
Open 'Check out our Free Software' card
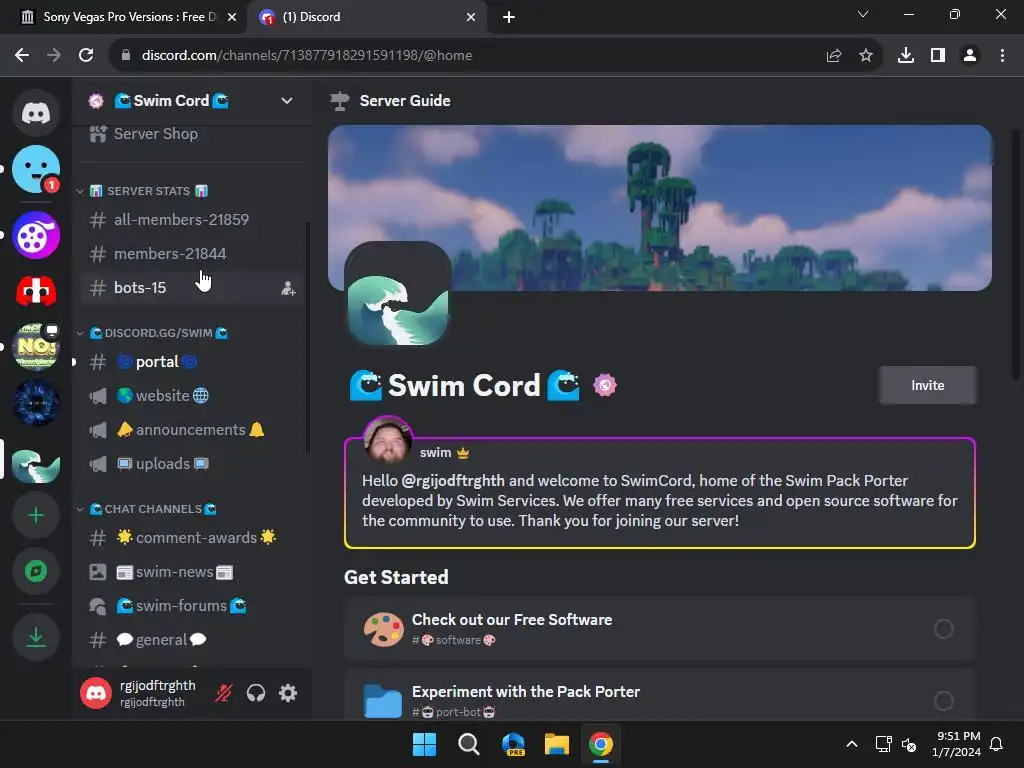click(x=660, y=629)
